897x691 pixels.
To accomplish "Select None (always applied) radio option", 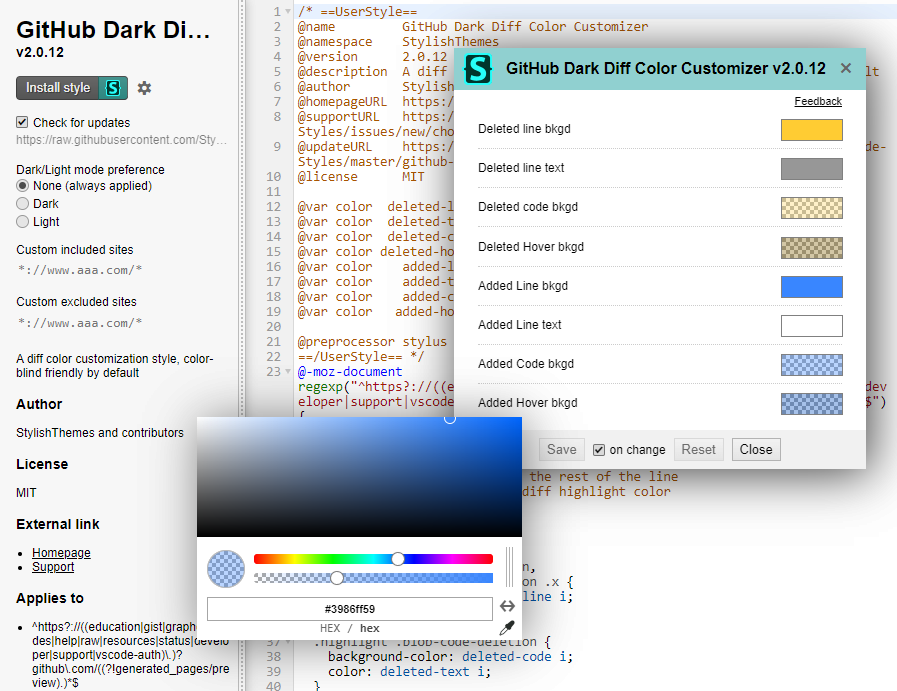I will [22, 185].
